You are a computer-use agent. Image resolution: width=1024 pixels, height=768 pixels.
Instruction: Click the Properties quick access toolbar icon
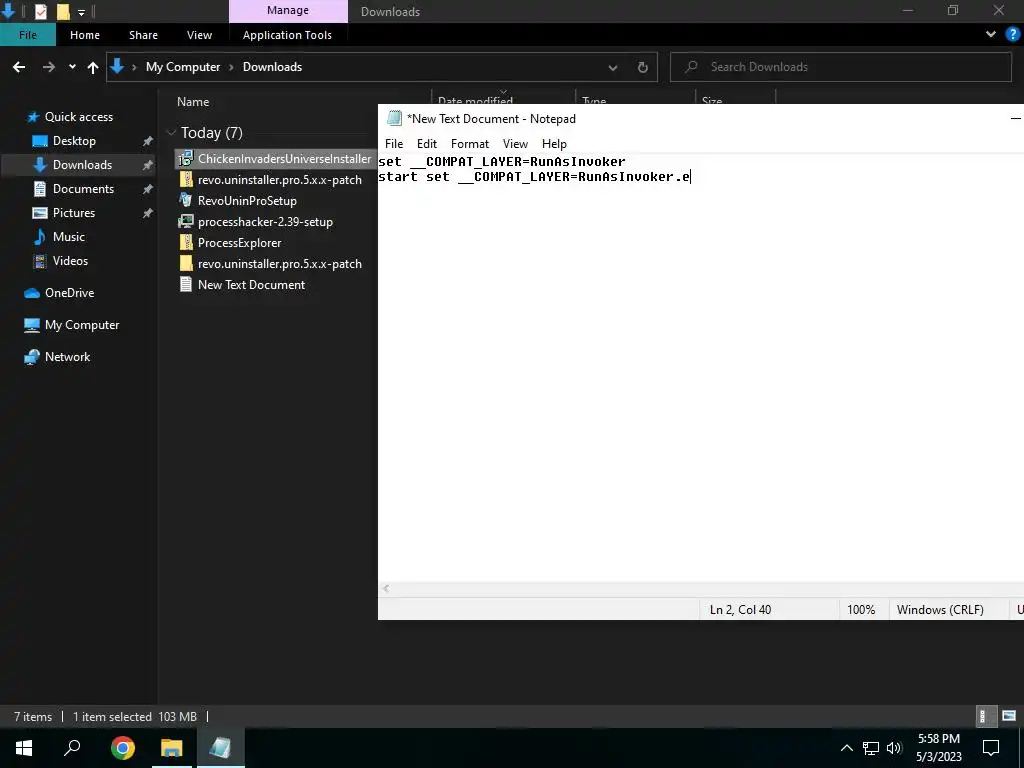tap(40, 11)
